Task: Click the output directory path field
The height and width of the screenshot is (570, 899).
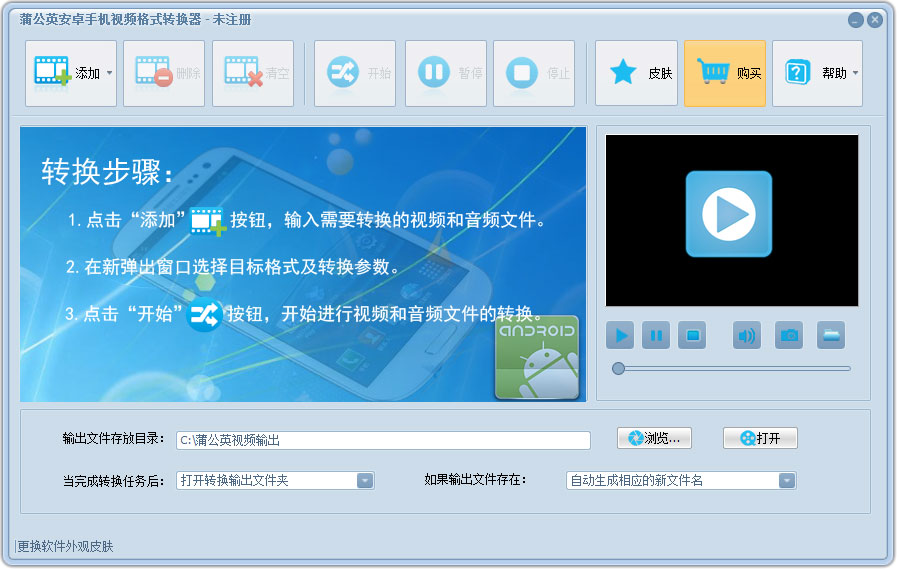Action: (x=383, y=440)
